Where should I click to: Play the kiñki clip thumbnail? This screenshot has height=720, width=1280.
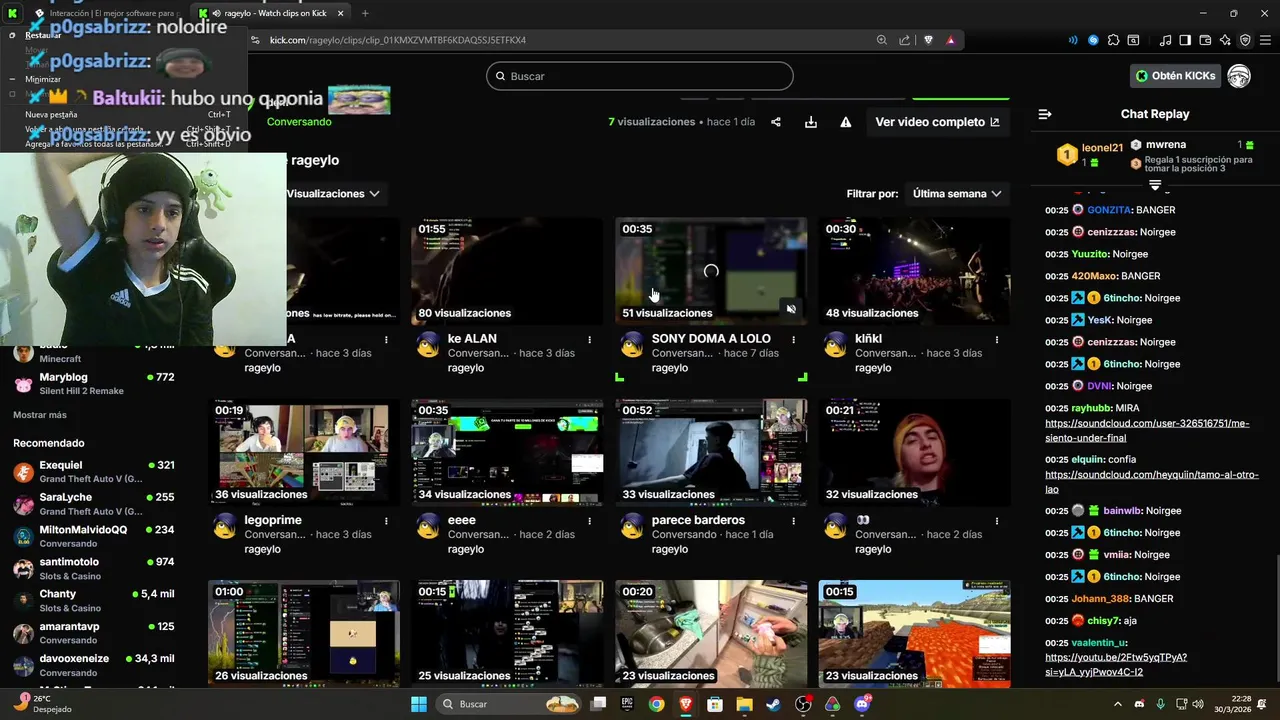click(x=914, y=271)
